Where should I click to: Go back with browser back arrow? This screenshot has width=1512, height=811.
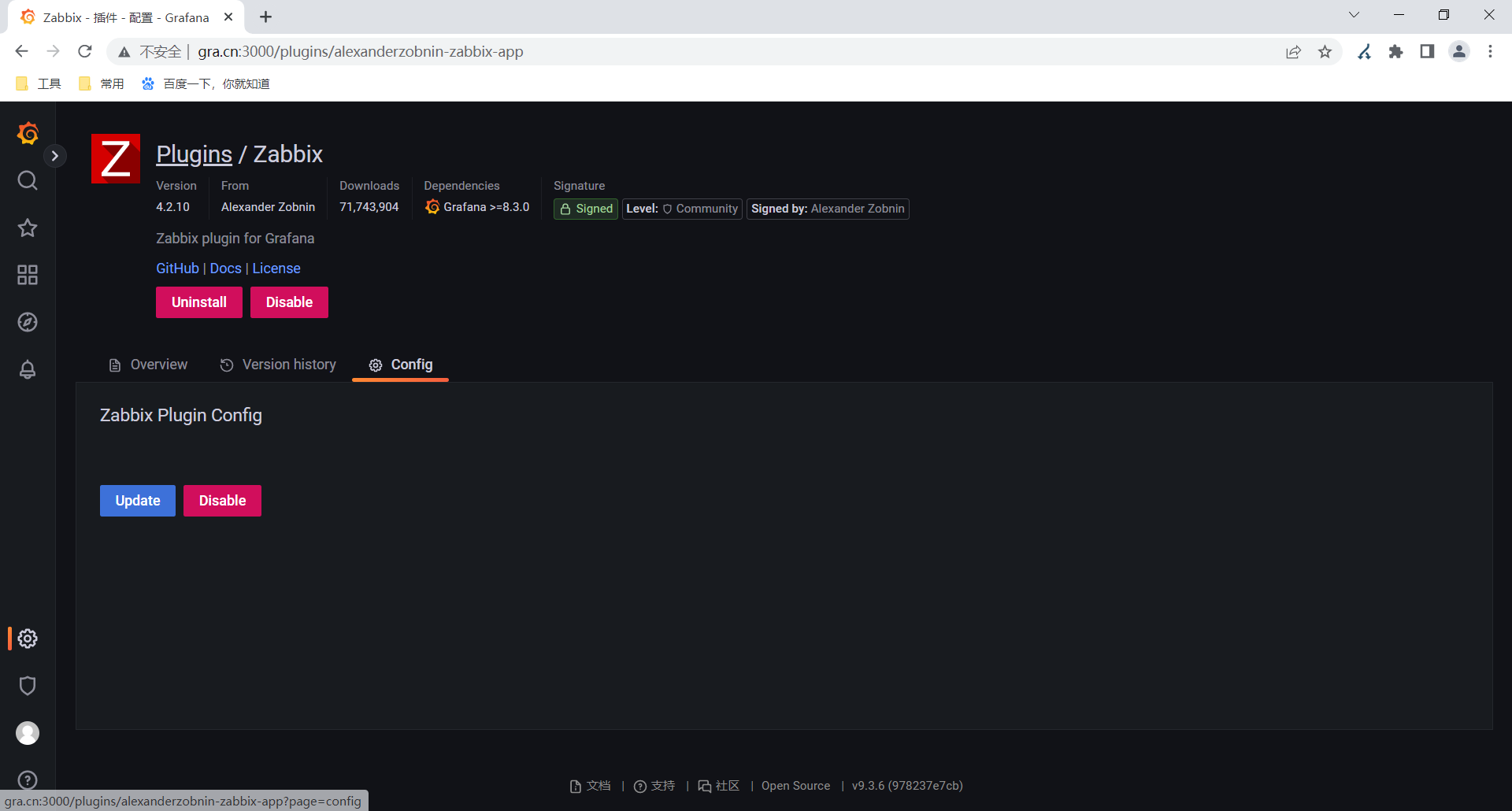coord(21,51)
